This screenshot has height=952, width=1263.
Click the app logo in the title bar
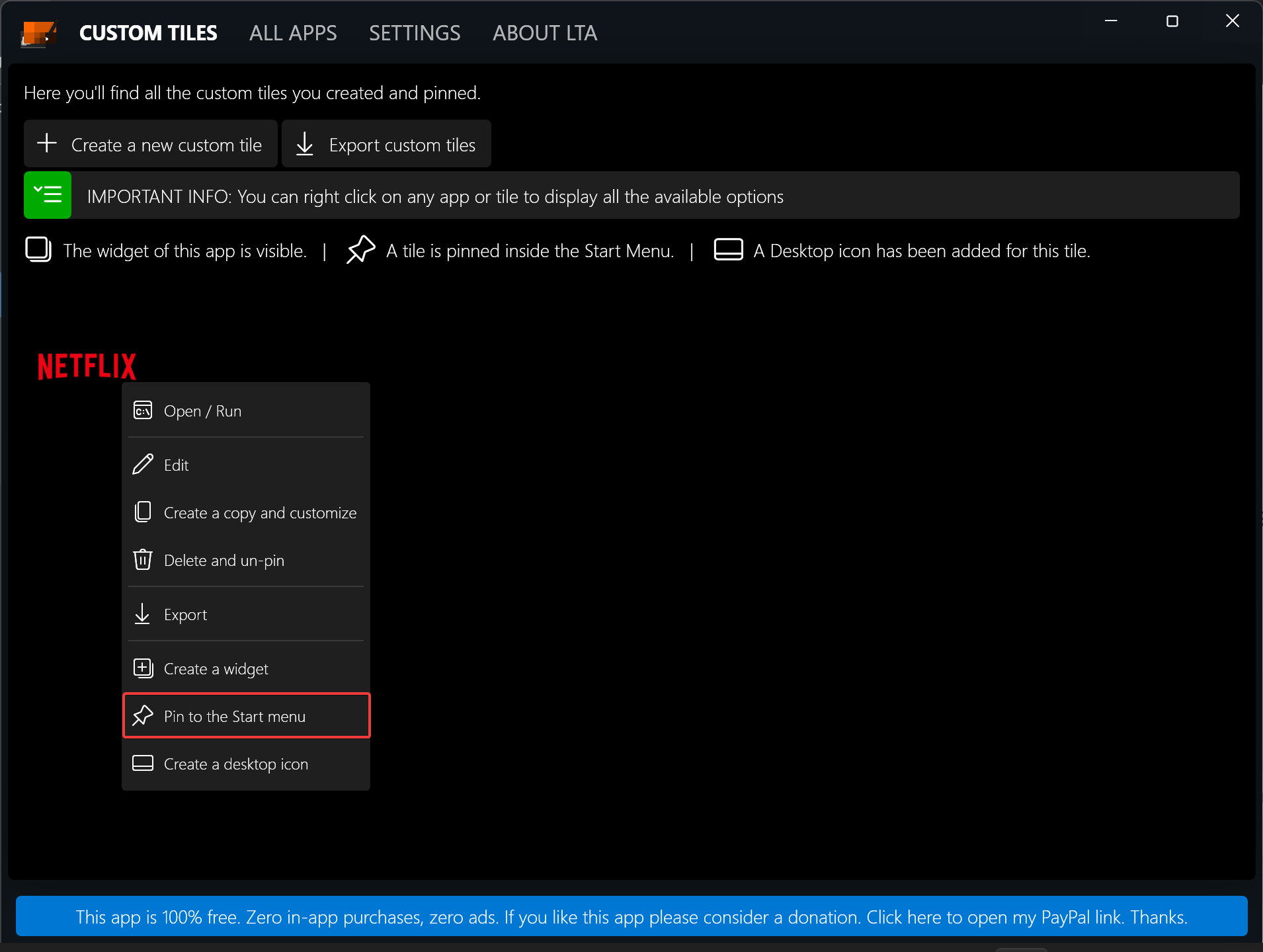(38, 33)
